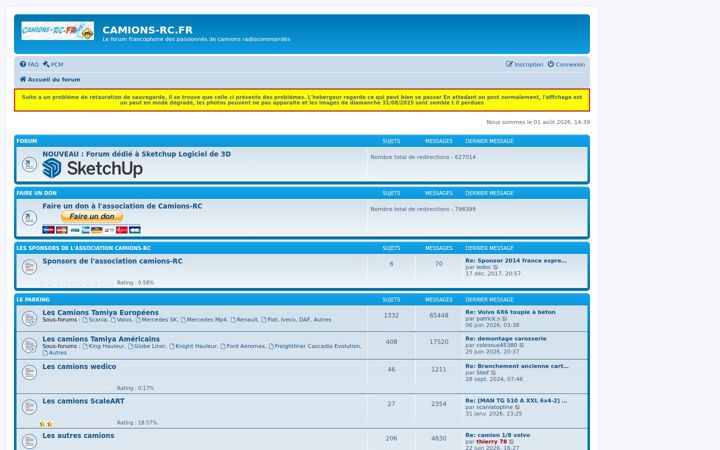Click view-post icon next to colossus45380
The width and height of the screenshot is (720, 450).
point(522,345)
